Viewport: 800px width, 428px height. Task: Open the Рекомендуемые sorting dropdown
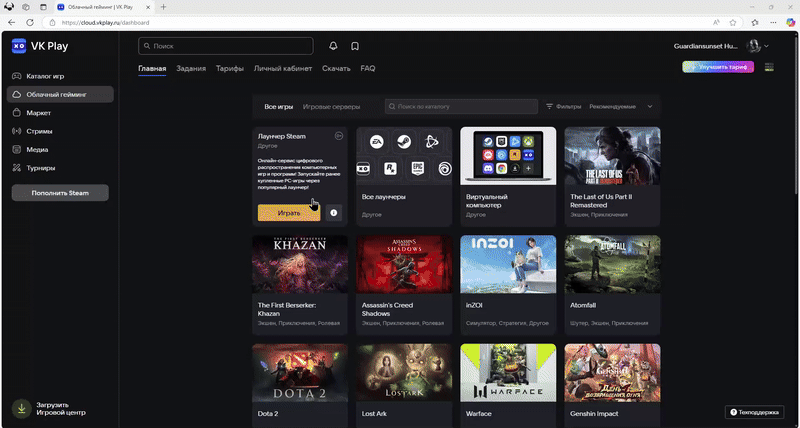pyautogui.click(x=621, y=107)
